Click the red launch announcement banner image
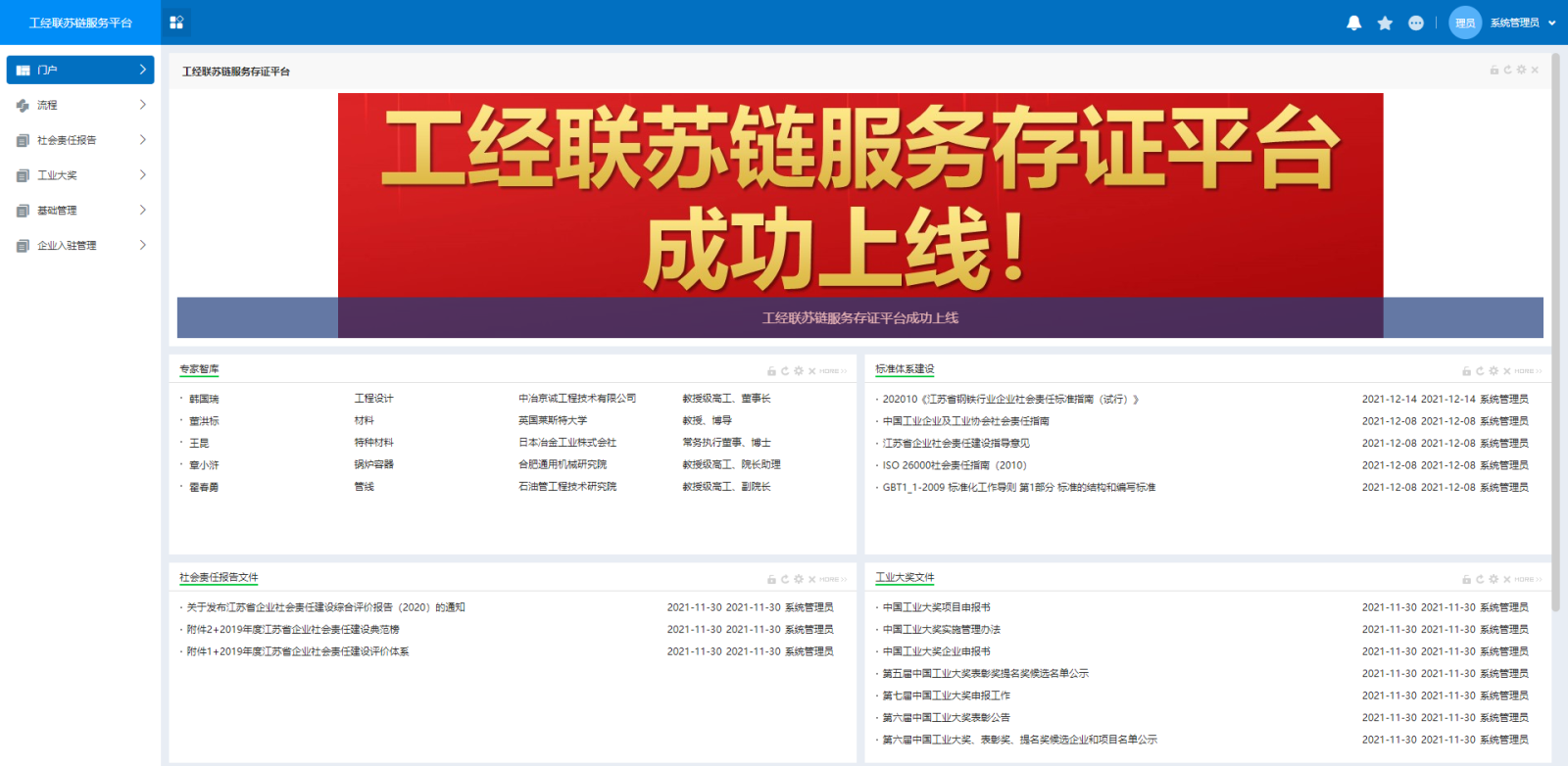Screen dimensions: 1568x766 859,196
